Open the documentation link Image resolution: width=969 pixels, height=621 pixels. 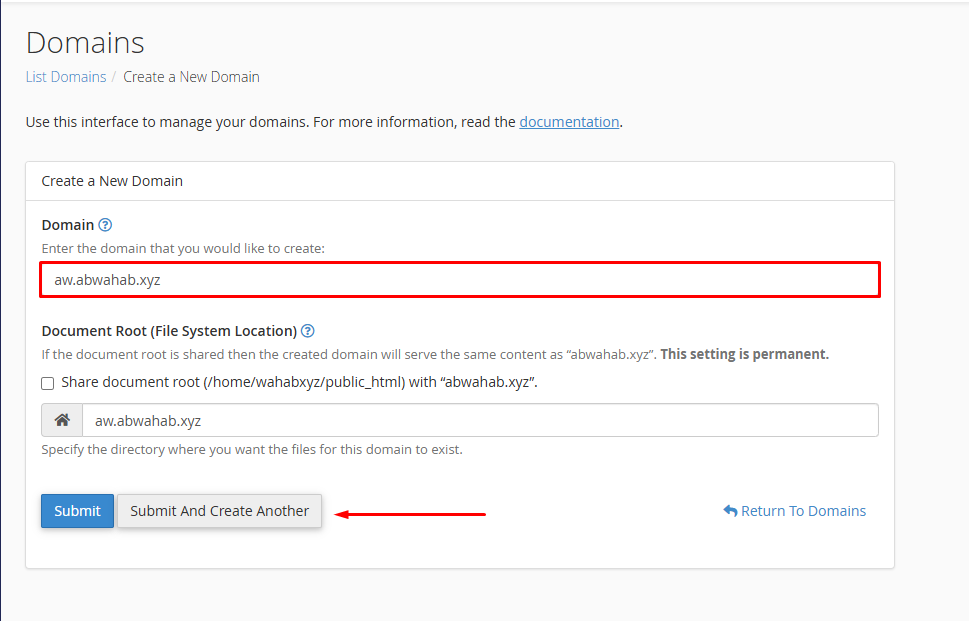tap(569, 122)
